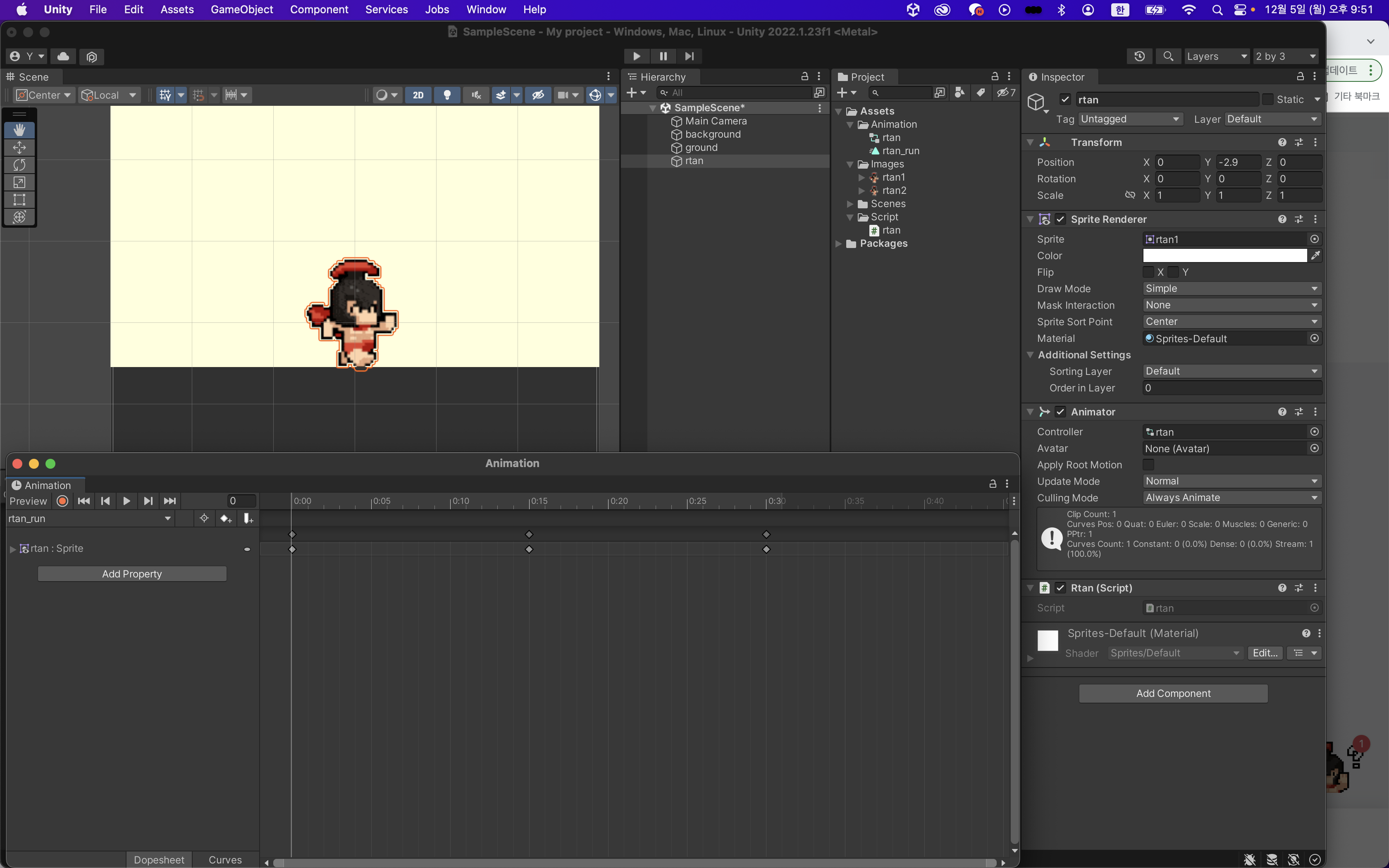Open Sprite Sort Point dropdown
The height and width of the screenshot is (868, 1389).
[x=1232, y=322]
